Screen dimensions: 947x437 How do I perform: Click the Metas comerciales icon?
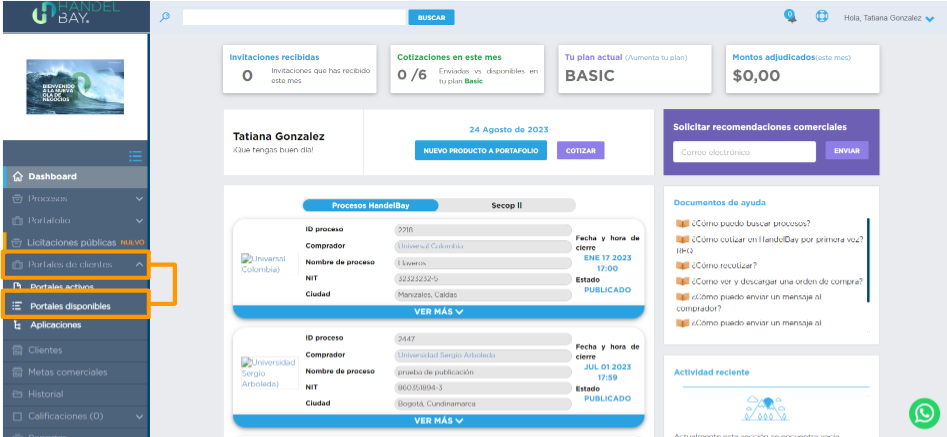click(17, 372)
